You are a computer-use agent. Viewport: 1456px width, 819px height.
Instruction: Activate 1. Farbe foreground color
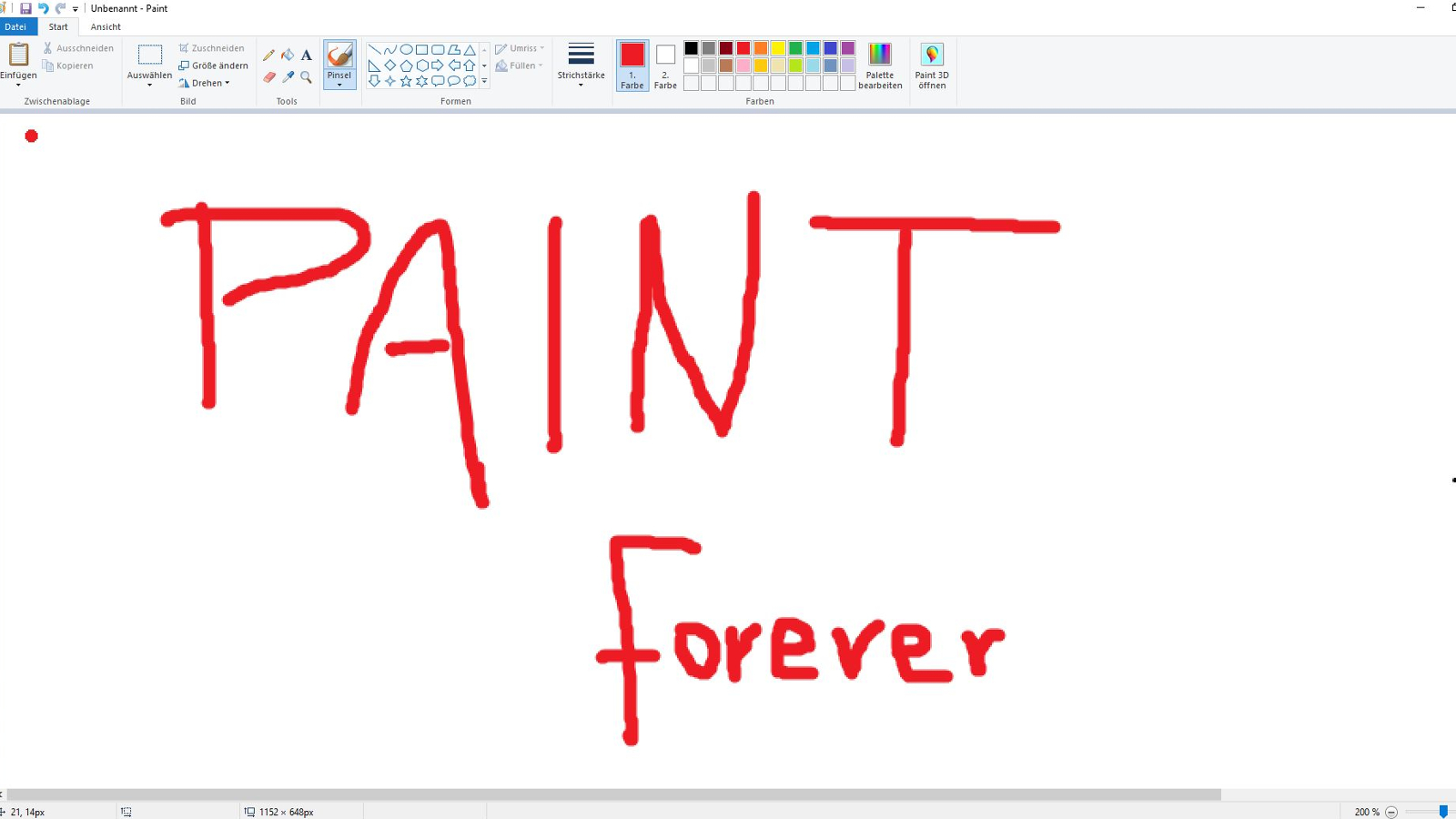(x=632, y=66)
